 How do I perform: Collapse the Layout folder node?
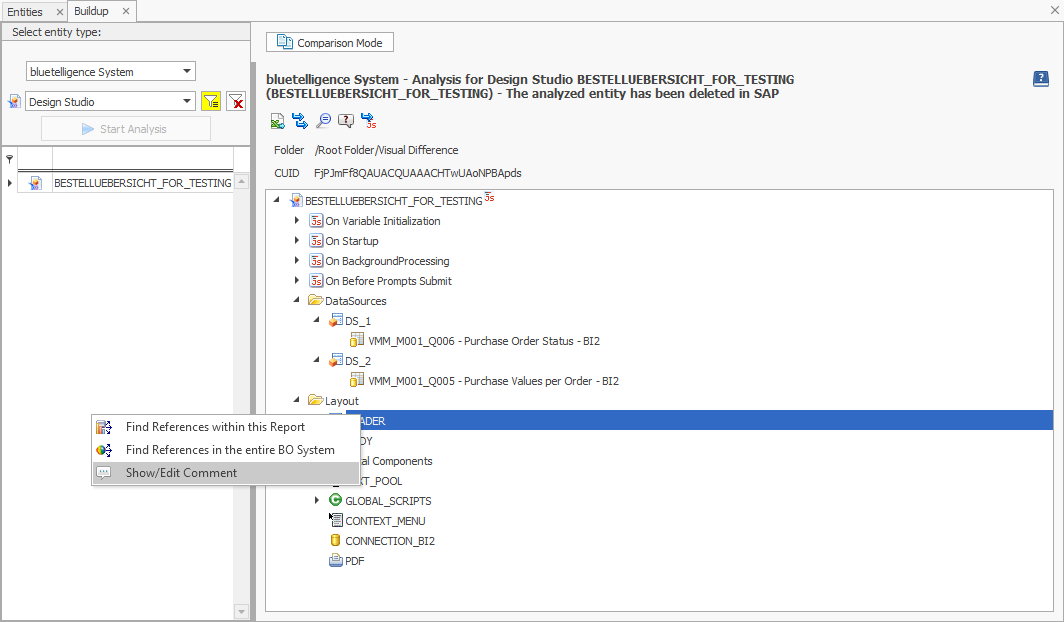[x=296, y=400]
